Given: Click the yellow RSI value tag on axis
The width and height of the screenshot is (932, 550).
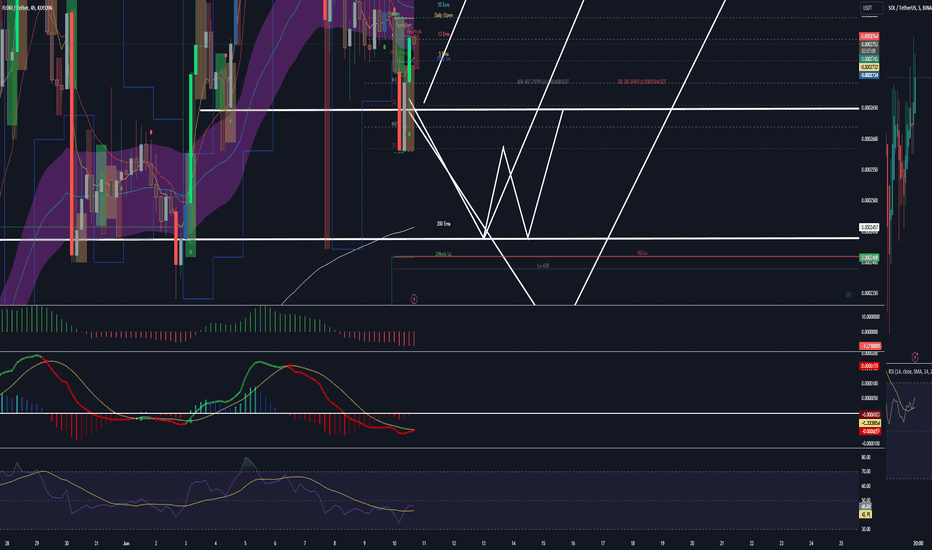Looking at the screenshot, I should click(865, 514).
